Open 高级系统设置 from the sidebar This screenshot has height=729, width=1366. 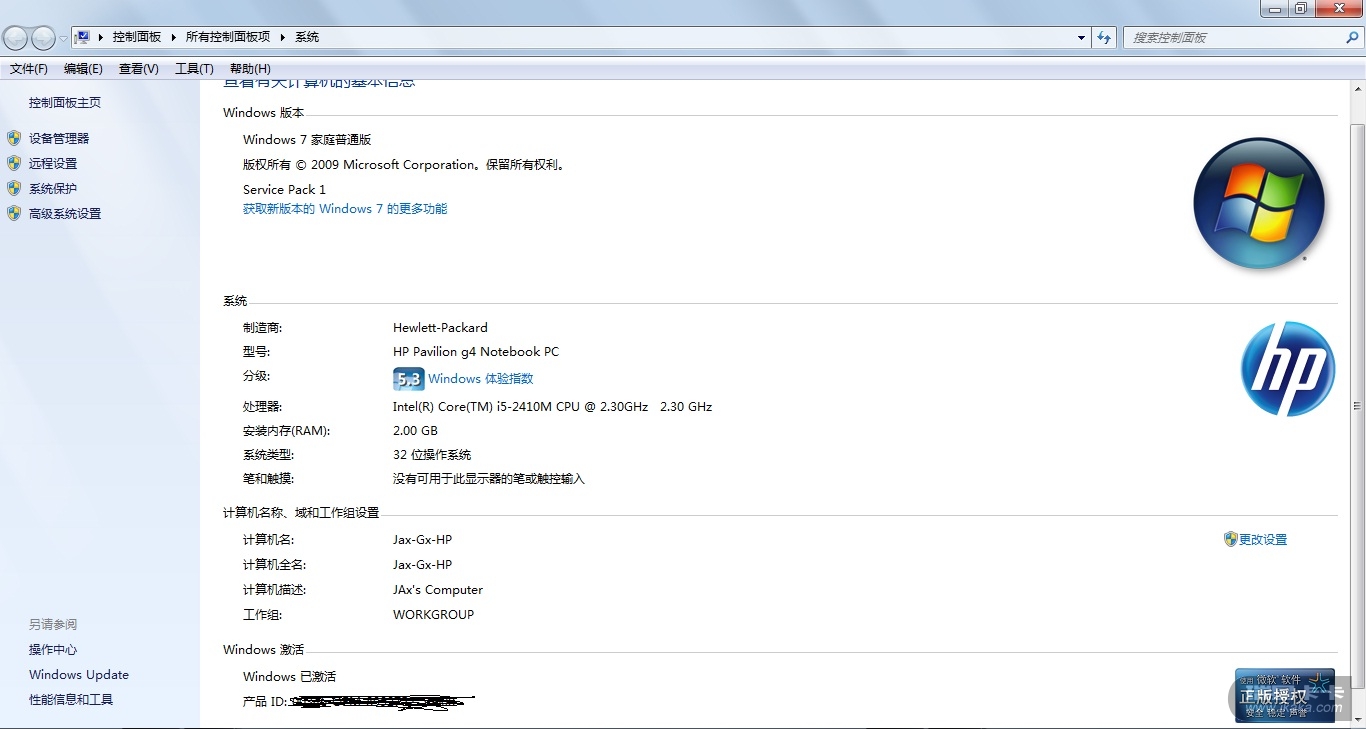click(x=65, y=214)
